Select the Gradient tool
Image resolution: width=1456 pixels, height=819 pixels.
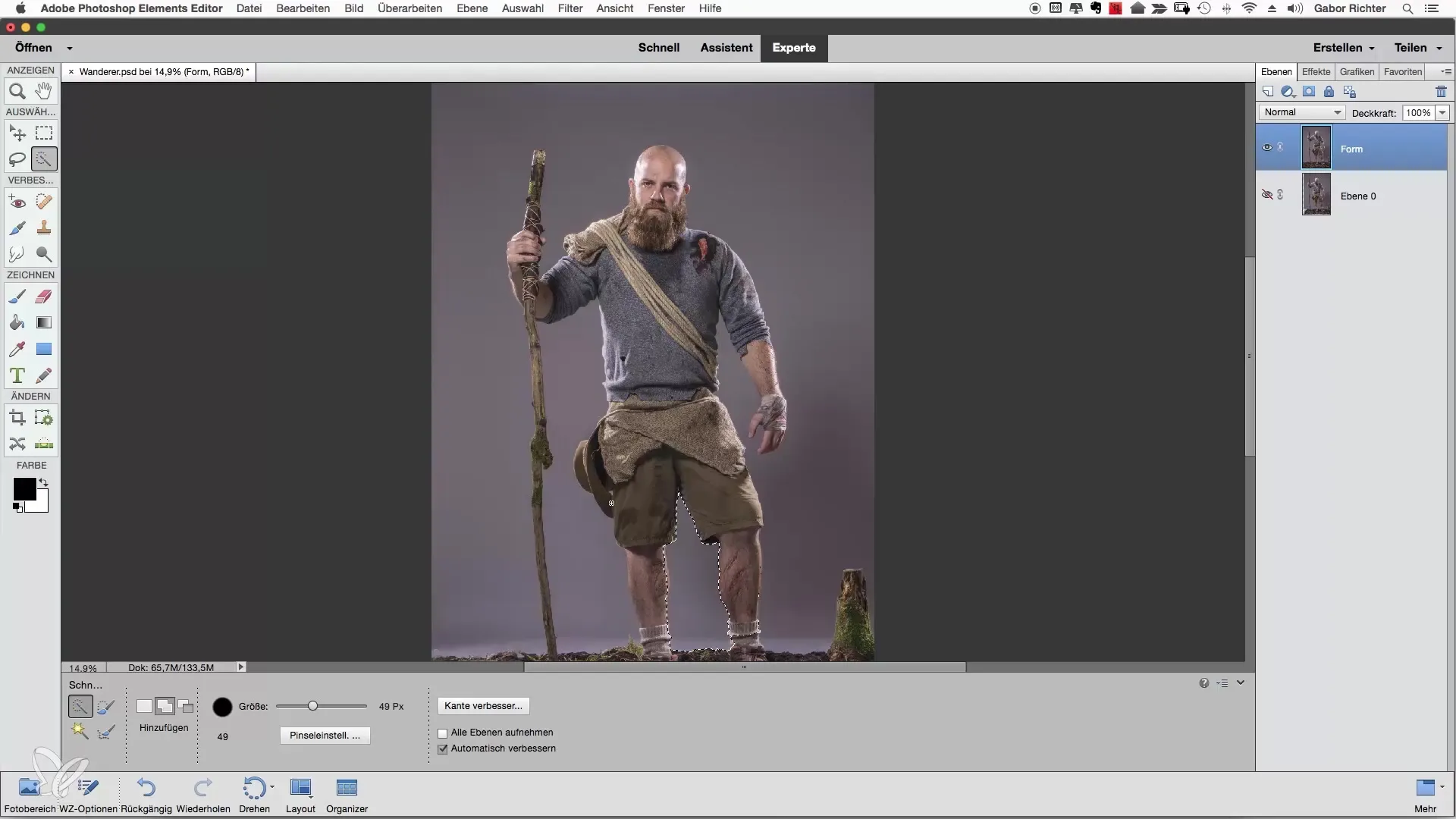pyautogui.click(x=44, y=322)
